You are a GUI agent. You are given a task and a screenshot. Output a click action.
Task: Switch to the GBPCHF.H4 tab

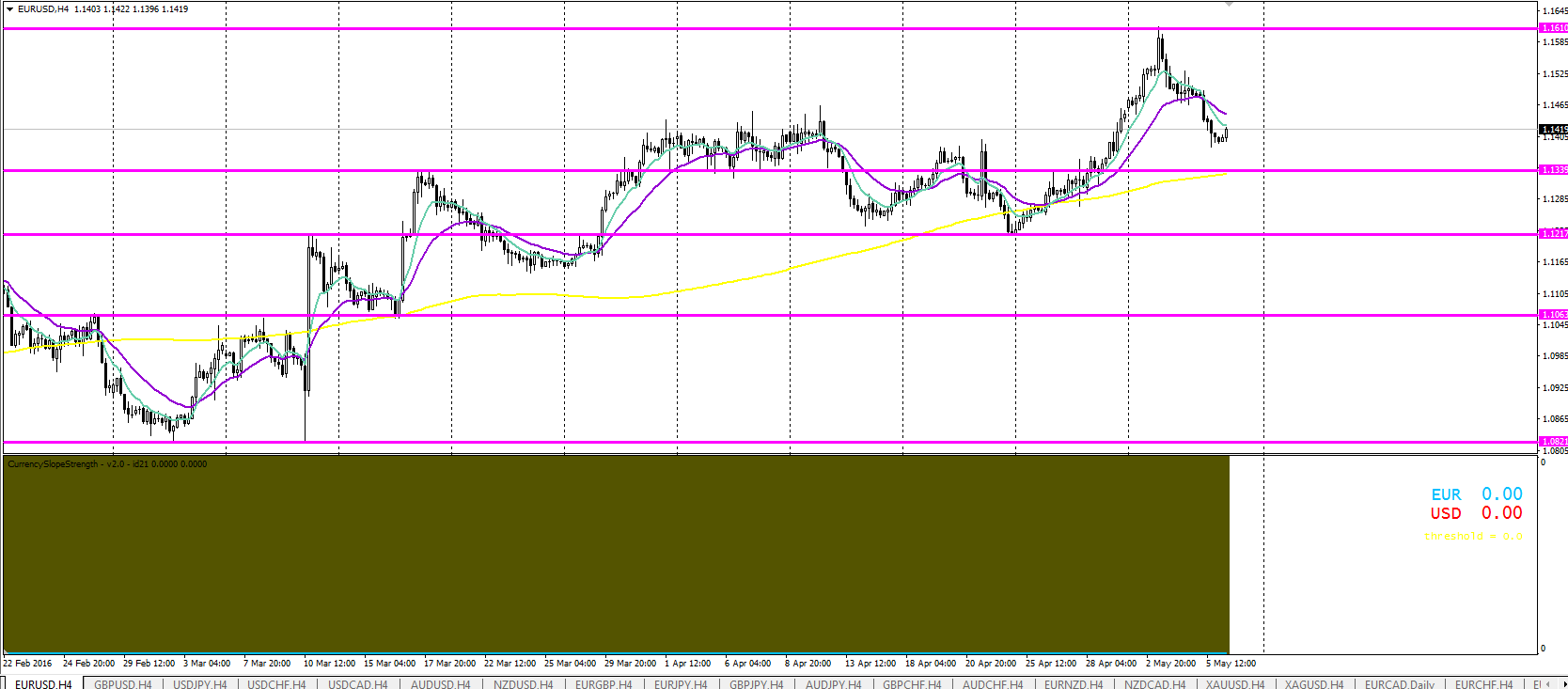tap(912, 684)
